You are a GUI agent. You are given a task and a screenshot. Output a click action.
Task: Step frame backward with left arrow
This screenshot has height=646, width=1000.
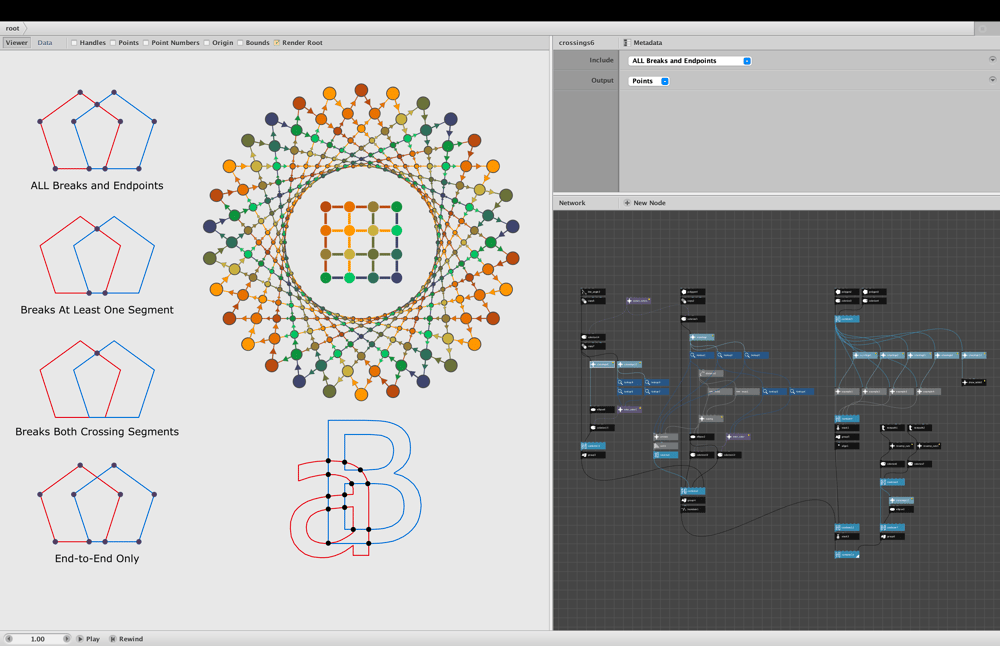point(9,638)
